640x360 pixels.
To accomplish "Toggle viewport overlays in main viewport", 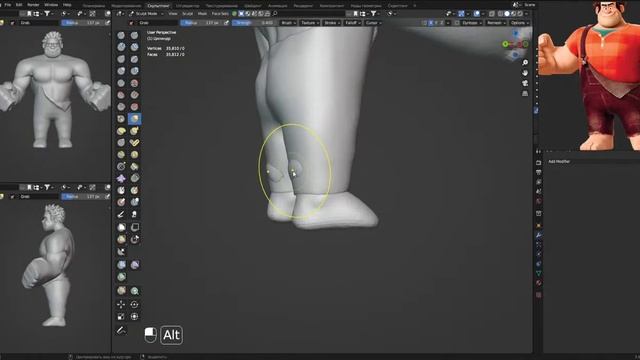I will coord(477,14).
